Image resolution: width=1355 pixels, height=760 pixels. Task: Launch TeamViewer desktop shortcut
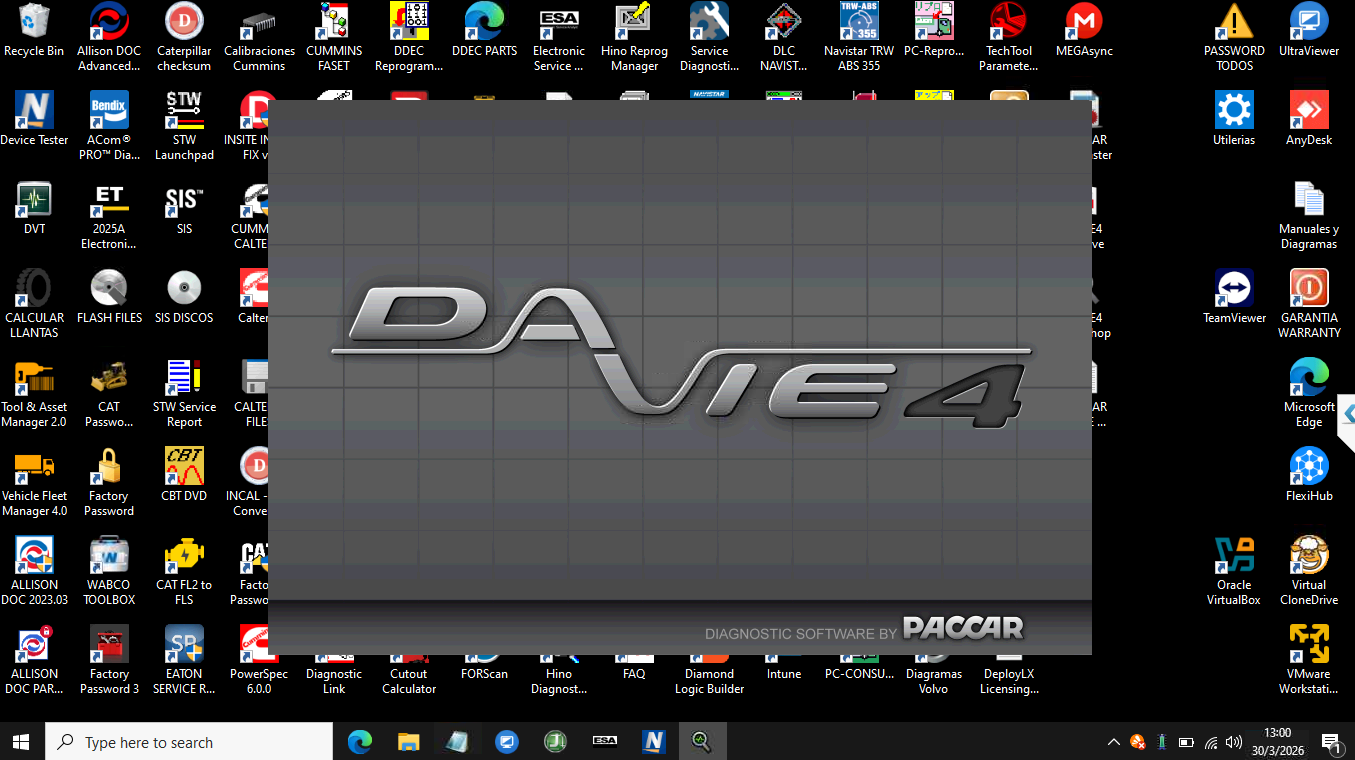pyautogui.click(x=1234, y=297)
